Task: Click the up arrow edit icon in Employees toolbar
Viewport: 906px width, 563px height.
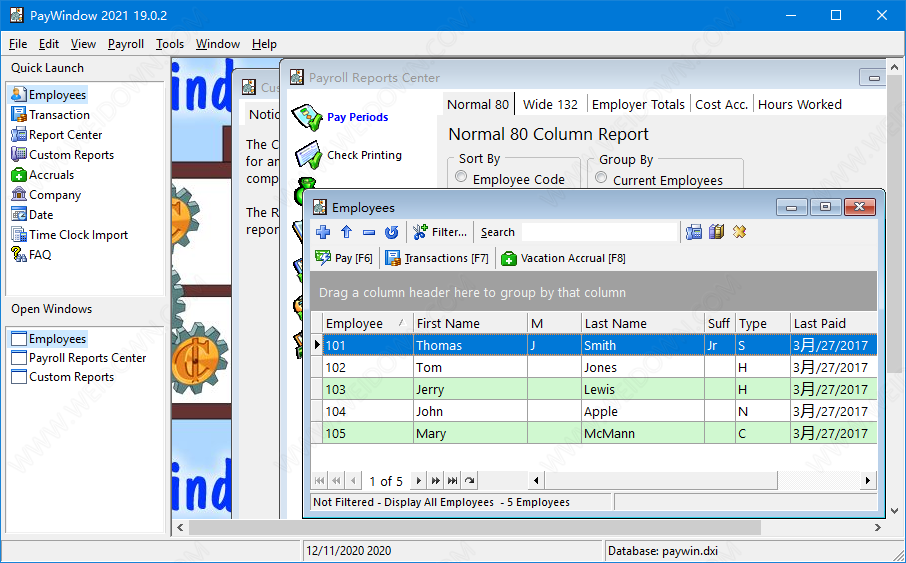Action: coord(346,232)
